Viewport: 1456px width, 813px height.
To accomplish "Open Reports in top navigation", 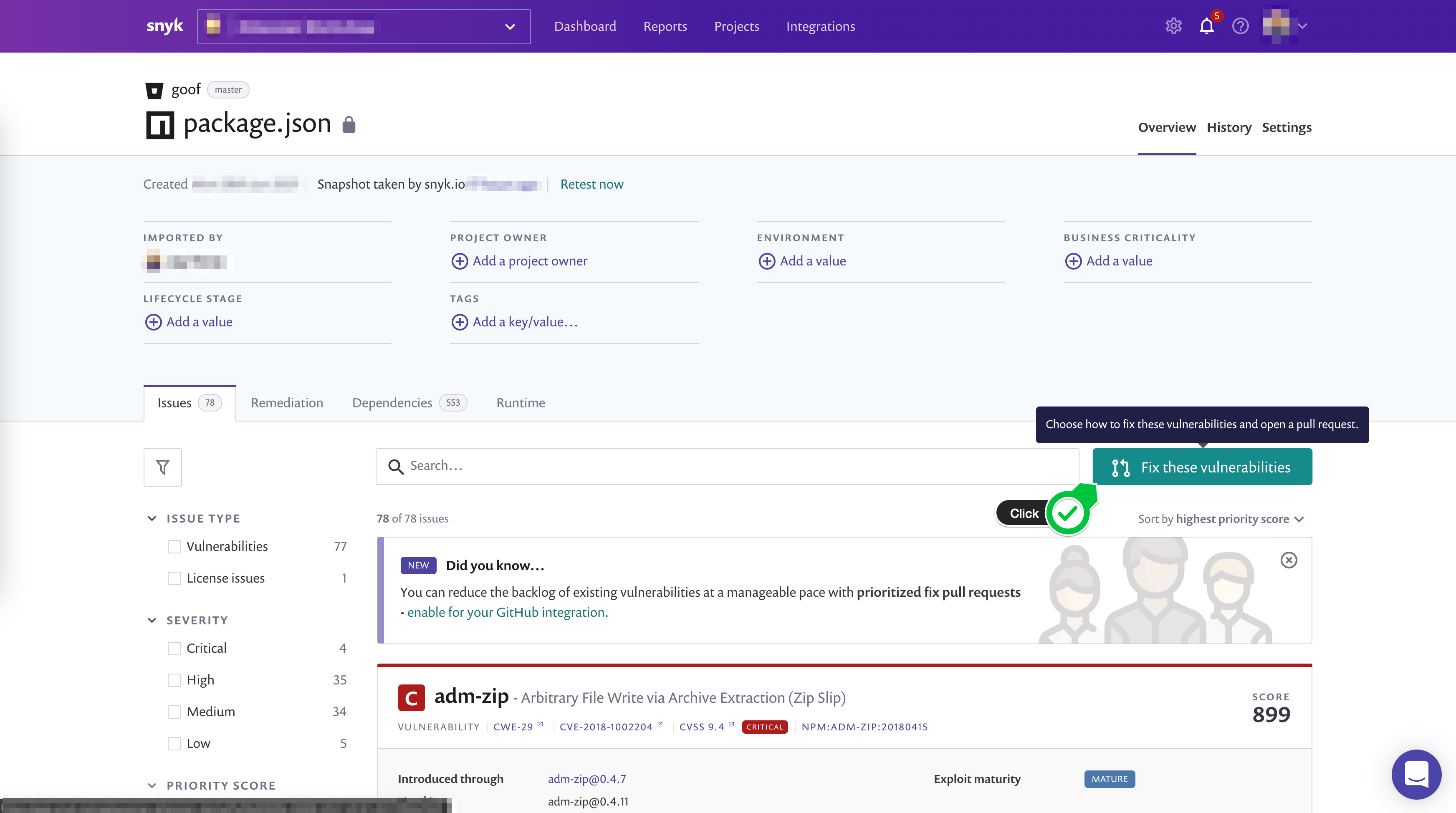I will pyautogui.click(x=665, y=26).
